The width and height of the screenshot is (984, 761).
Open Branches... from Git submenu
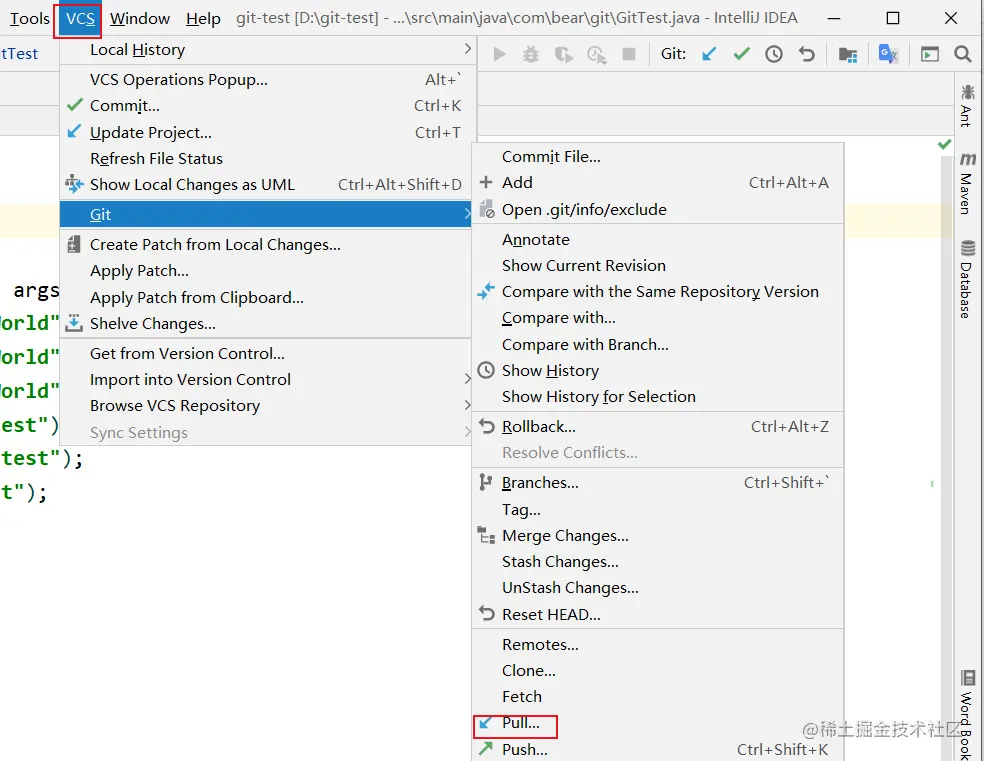coord(658,482)
